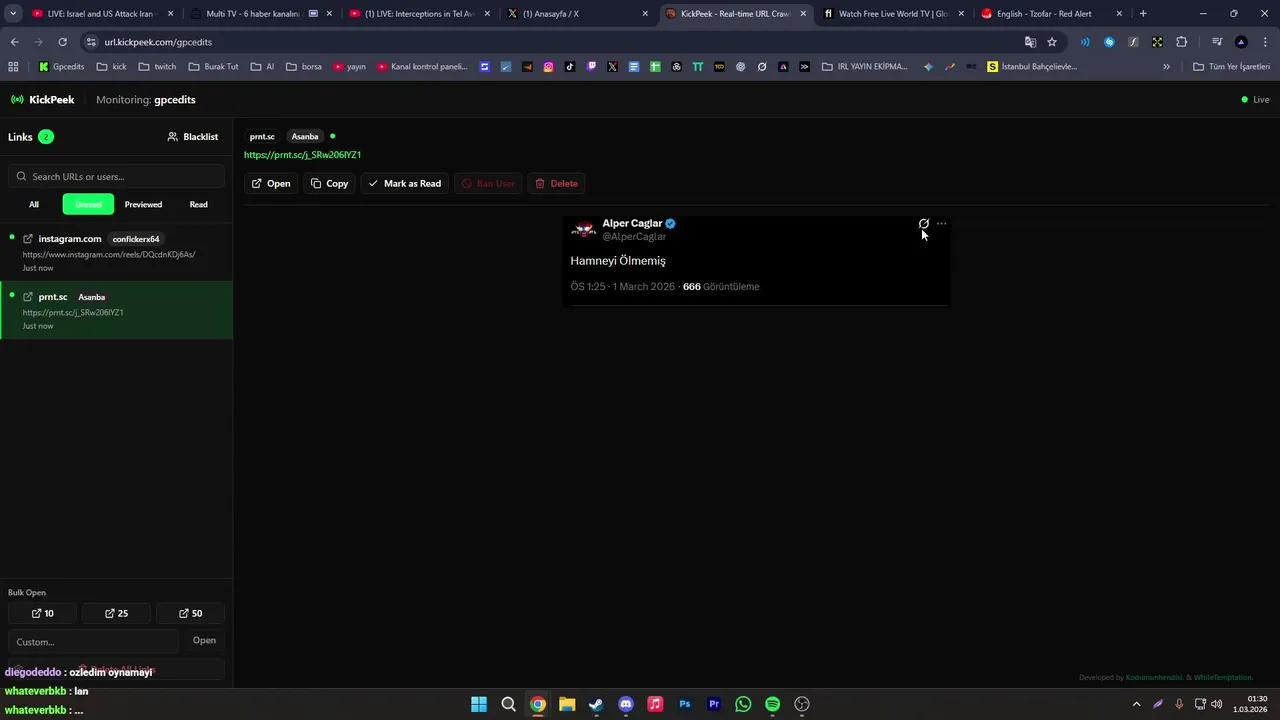The width and height of the screenshot is (1280, 720).
Task: Focus the Search URLs or users field
Action: pos(116,176)
